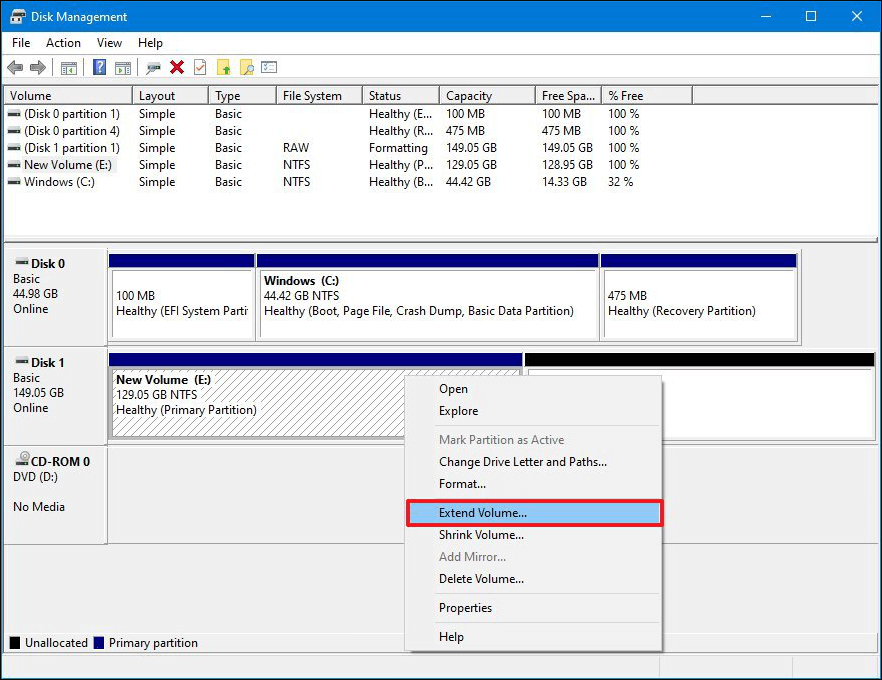Click the checklist toolbar icon
Image resolution: width=882 pixels, height=680 pixels.
[x=268, y=67]
